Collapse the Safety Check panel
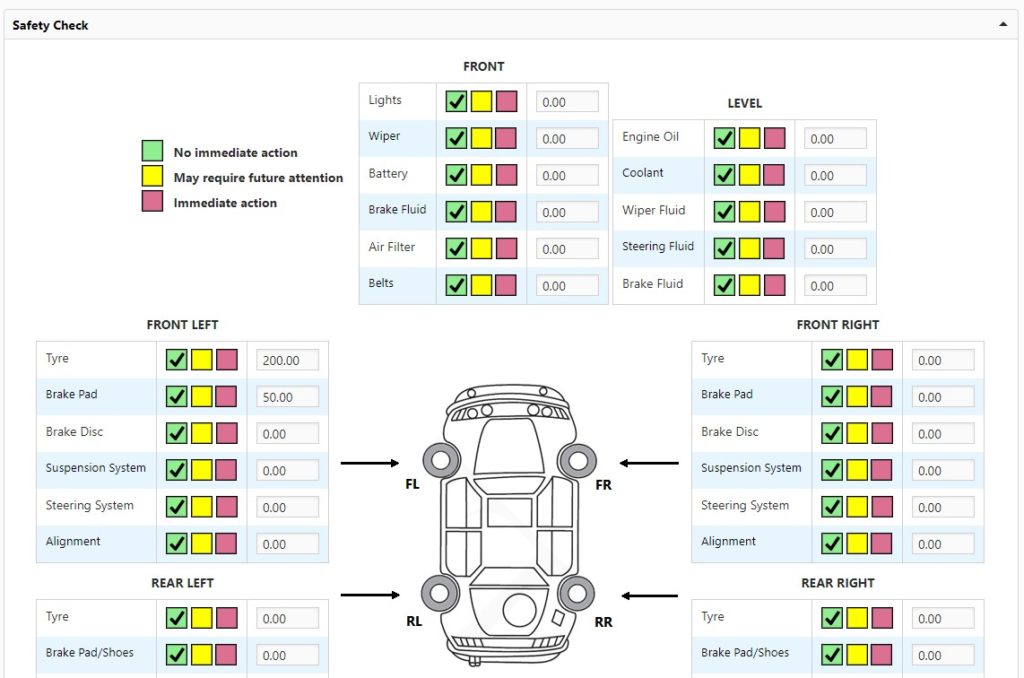This screenshot has height=678, width=1024. point(1003,24)
